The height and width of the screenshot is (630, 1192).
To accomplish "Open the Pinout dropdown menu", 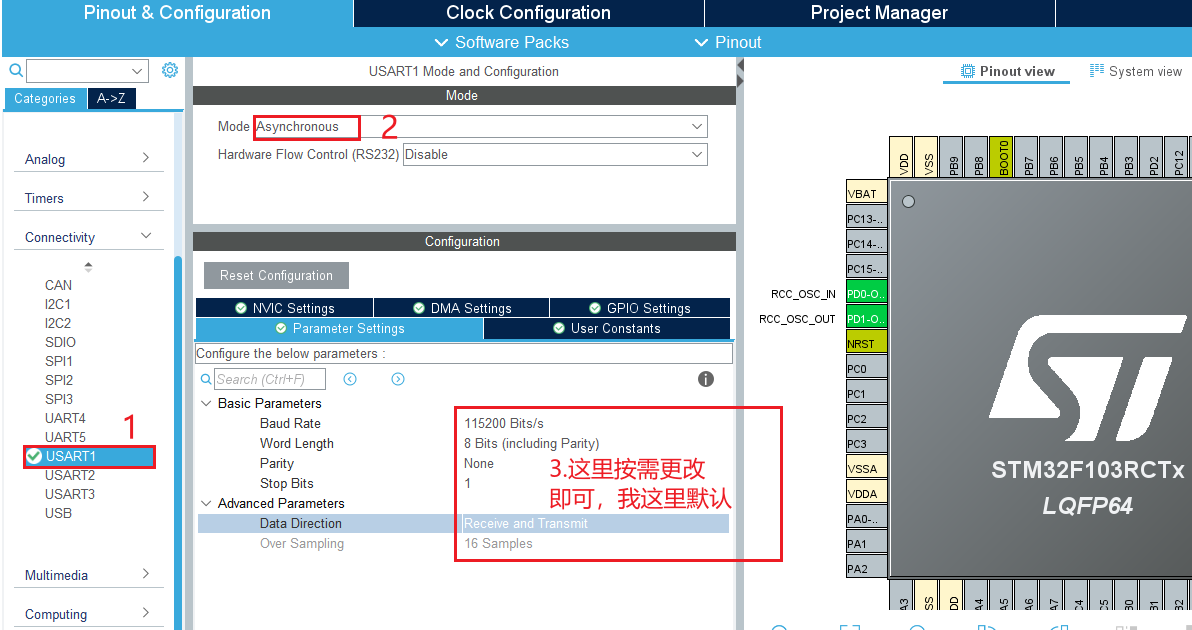I will point(728,43).
